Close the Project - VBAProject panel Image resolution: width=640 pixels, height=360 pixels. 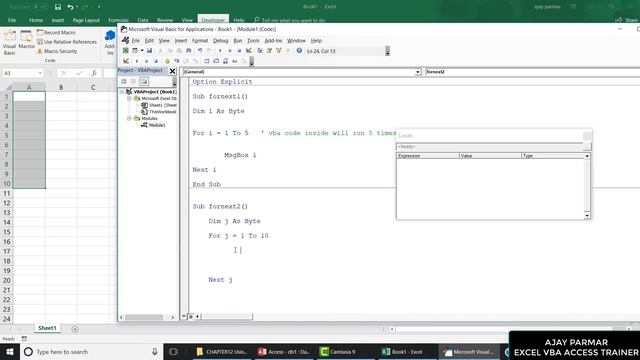click(x=172, y=71)
